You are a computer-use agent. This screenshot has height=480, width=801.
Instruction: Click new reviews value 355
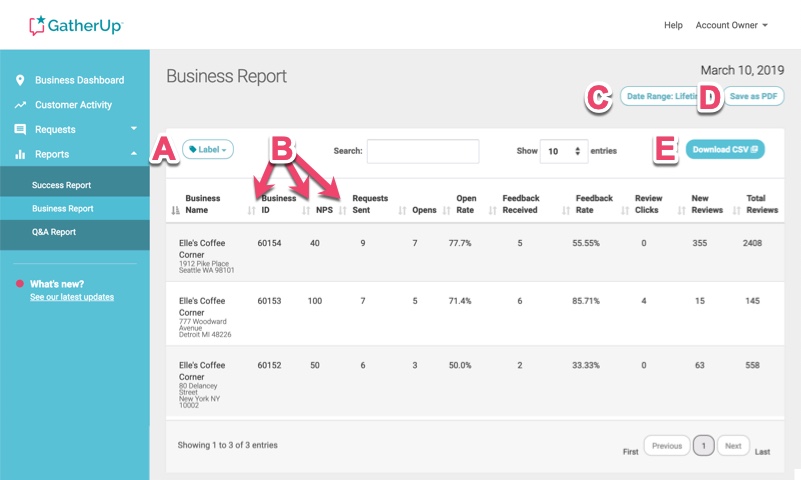click(x=699, y=243)
